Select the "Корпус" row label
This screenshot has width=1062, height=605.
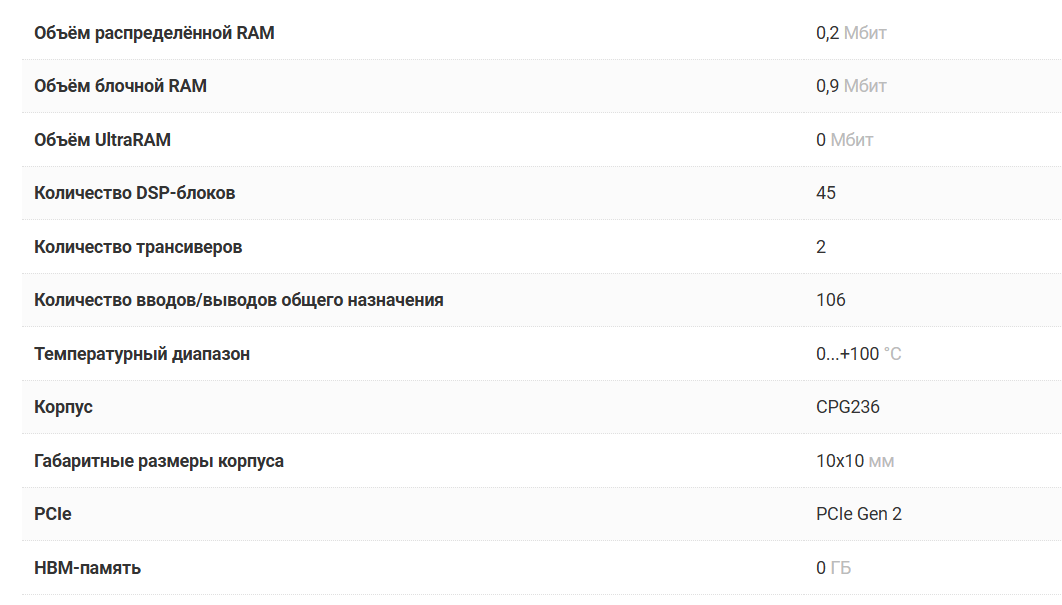coord(63,407)
